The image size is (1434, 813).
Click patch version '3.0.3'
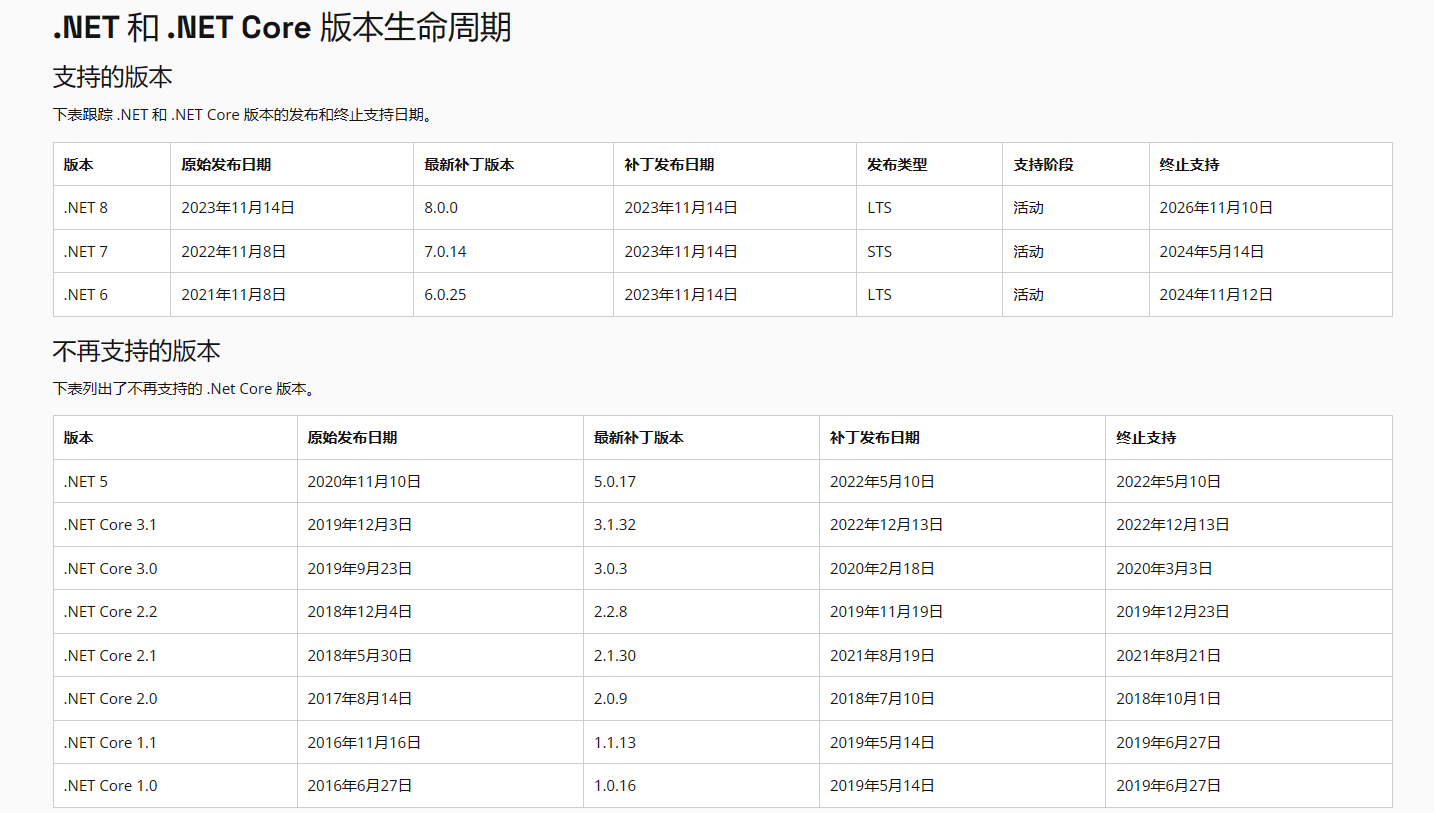611,568
